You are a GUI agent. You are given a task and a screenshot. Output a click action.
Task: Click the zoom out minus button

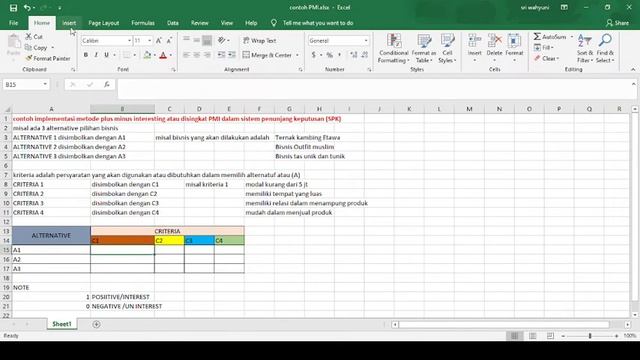click(x=563, y=336)
